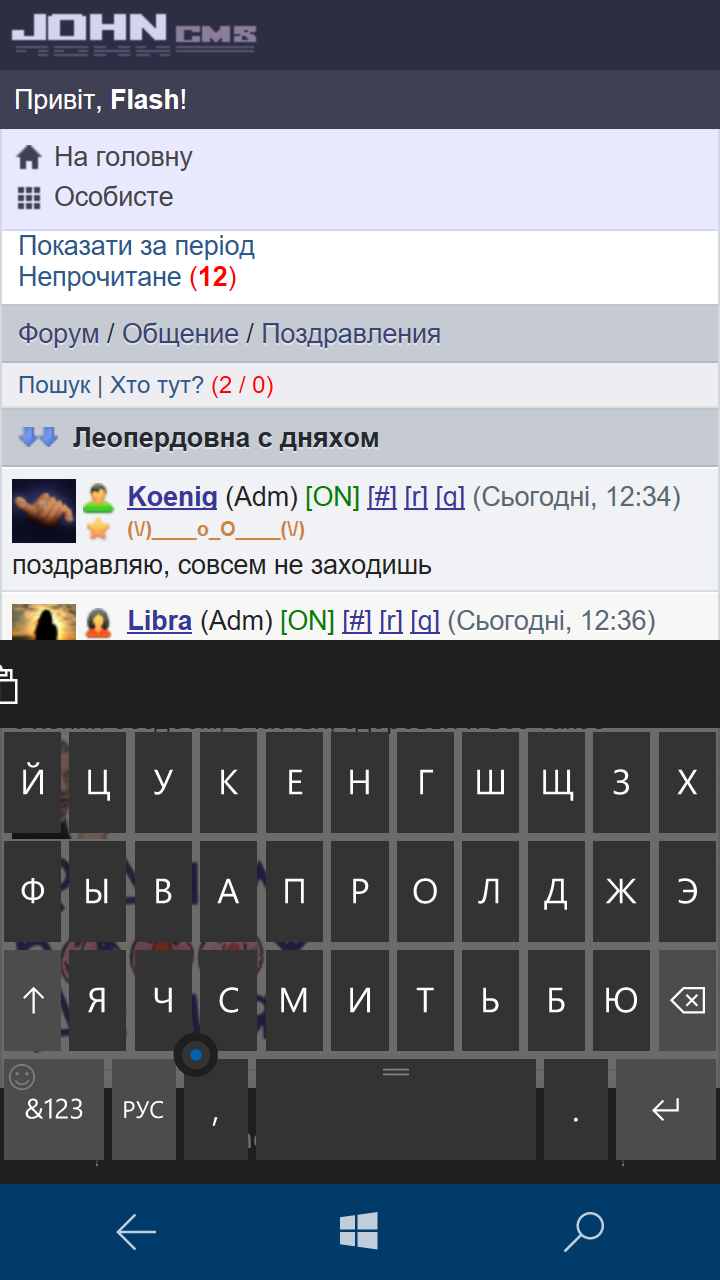Image resolution: width=720 pixels, height=1280 pixels.
Task: Open the Показати за період link
Action: click(137, 246)
